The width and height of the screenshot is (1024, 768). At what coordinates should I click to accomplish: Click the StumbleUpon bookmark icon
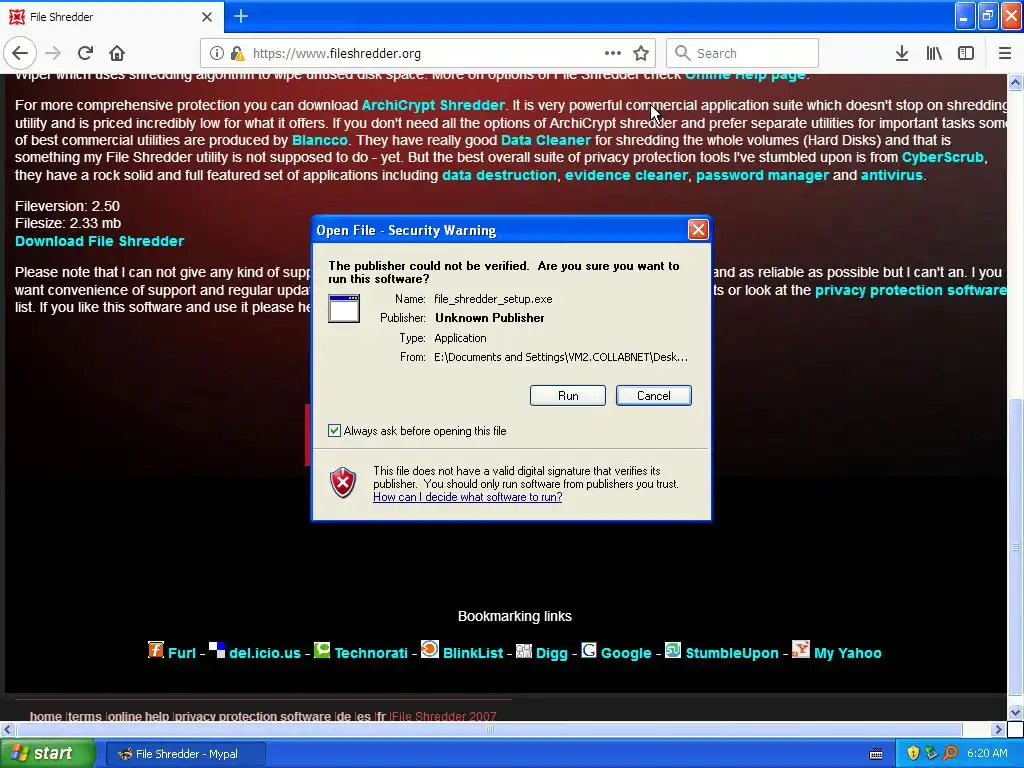[673, 650]
